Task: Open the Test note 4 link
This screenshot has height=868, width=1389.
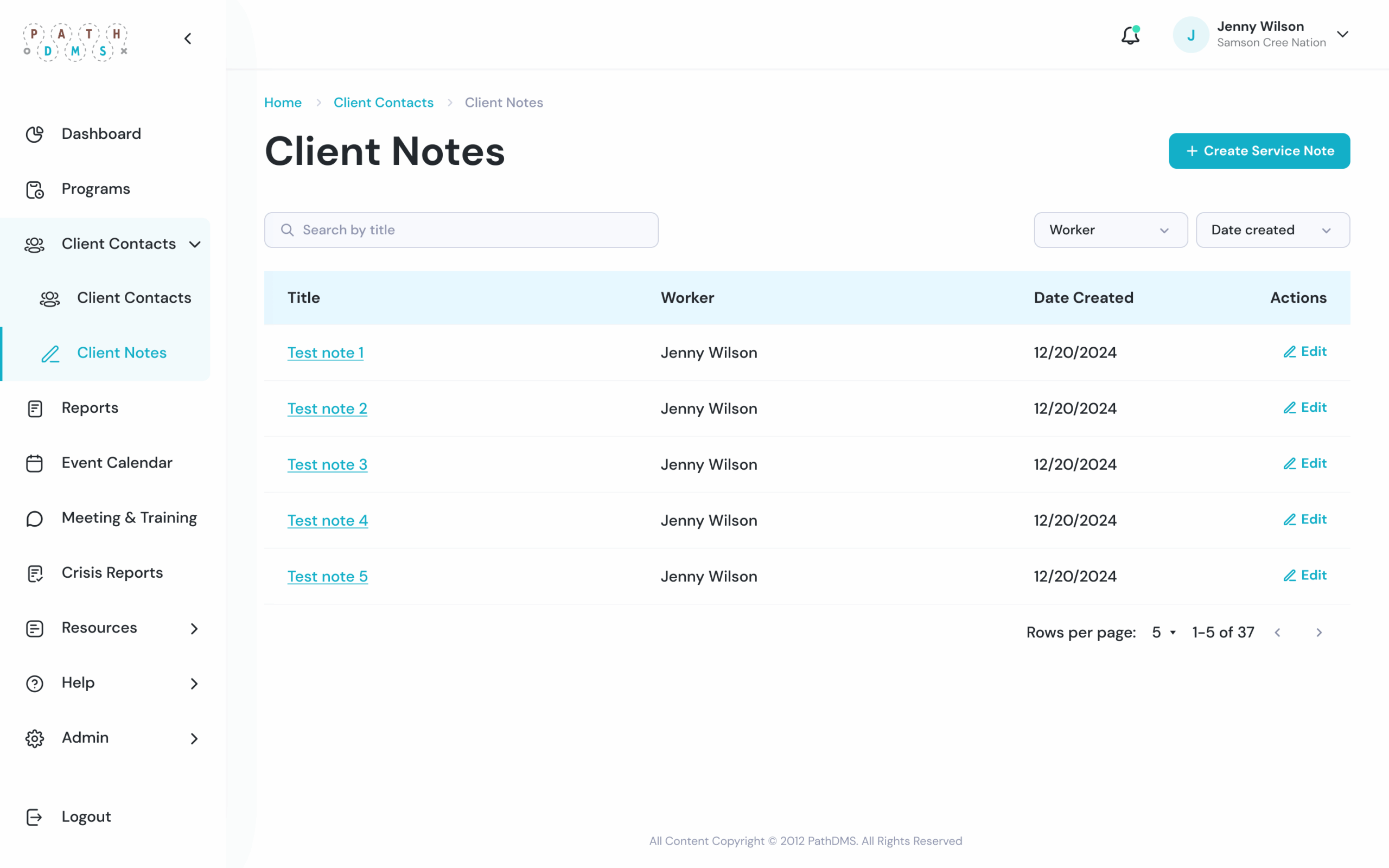Action: (x=328, y=521)
